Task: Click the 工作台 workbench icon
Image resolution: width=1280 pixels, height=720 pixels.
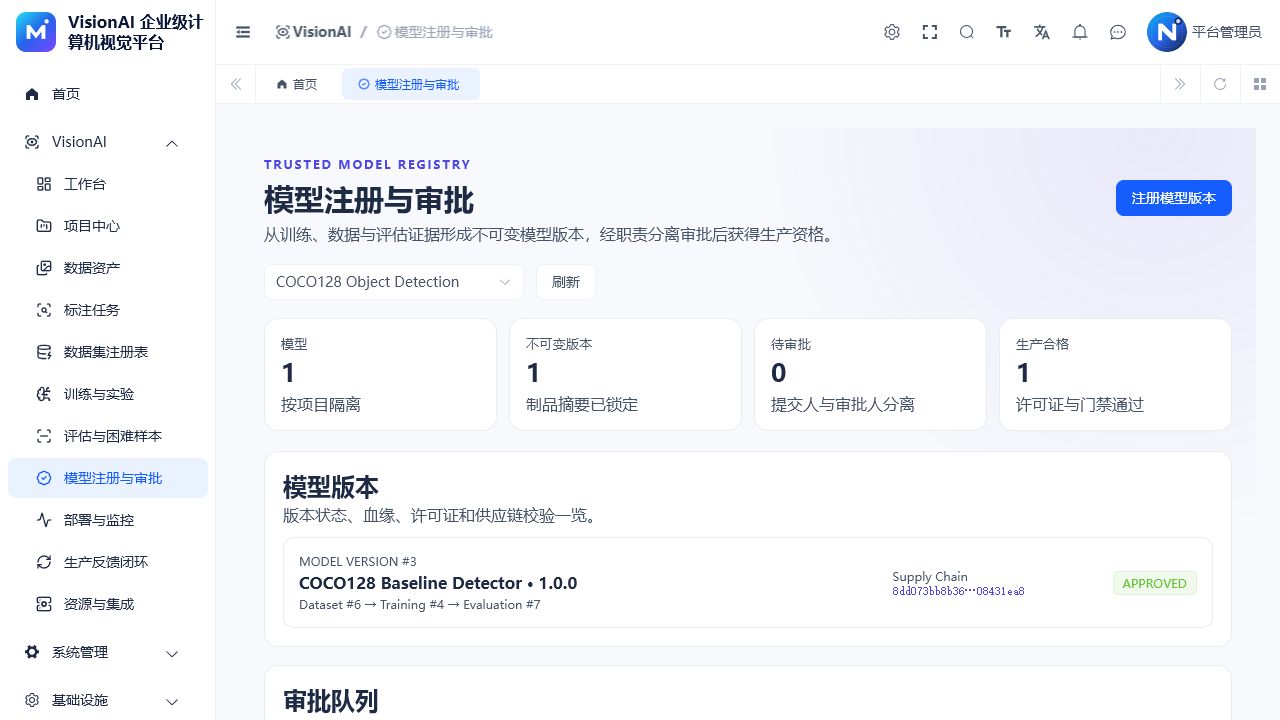Action: point(44,184)
